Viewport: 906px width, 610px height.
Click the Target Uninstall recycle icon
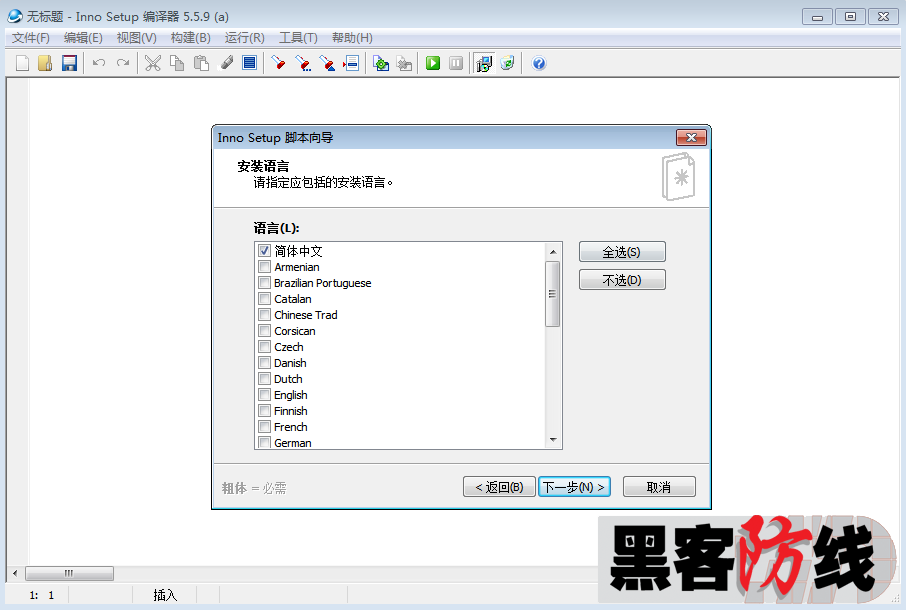507,63
